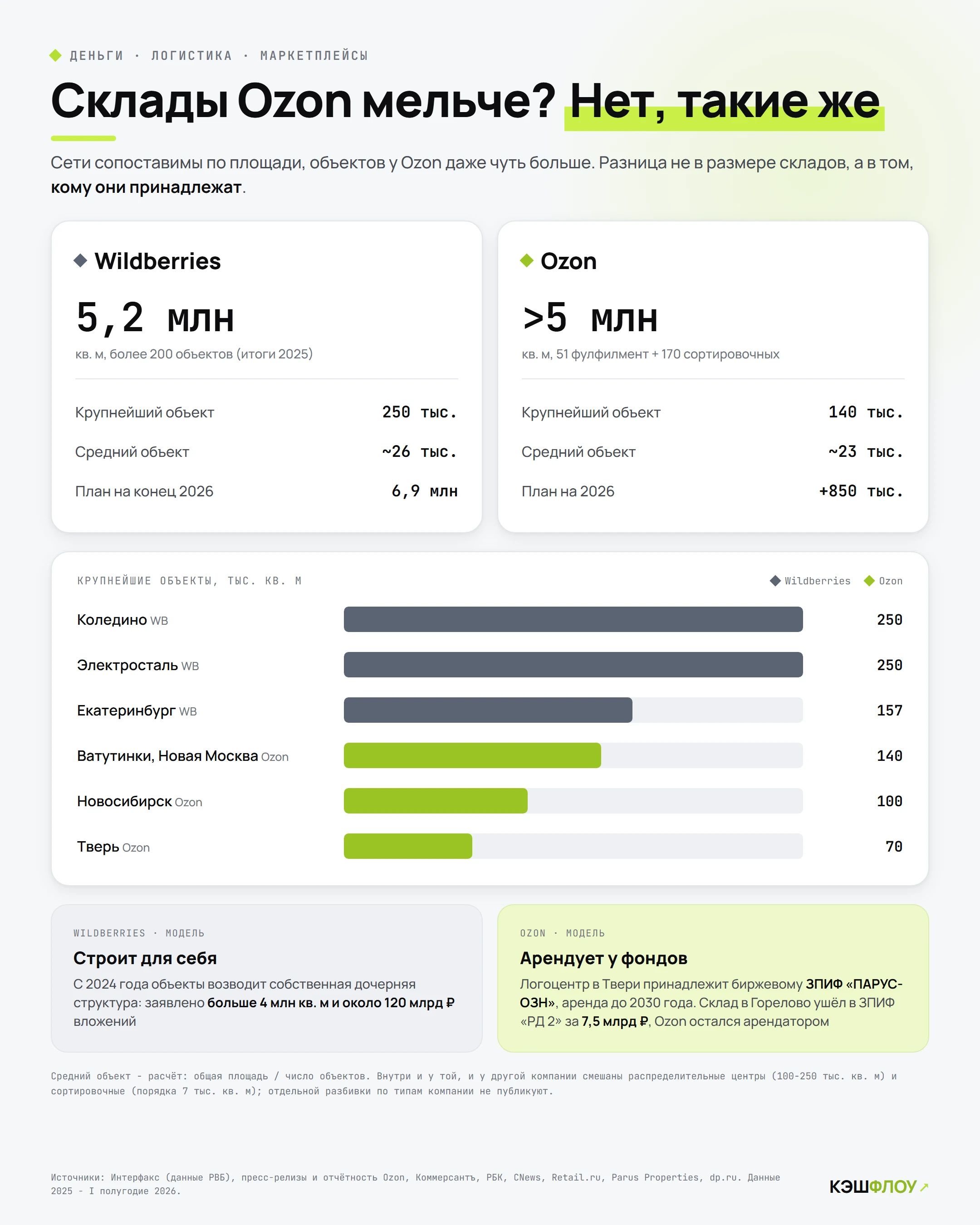This screenshot has width=980, height=1225.
Task: Click the green bar for Новосибирск
Action: point(436,801)
